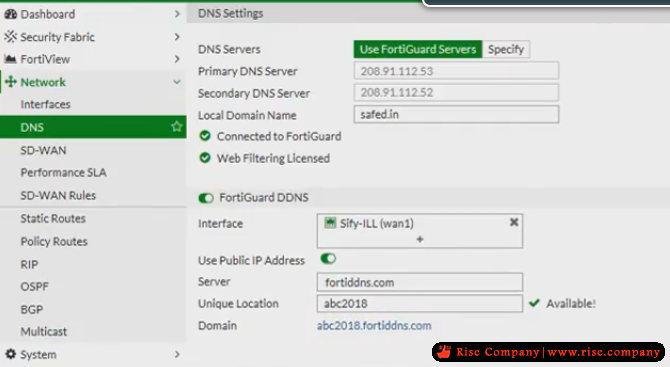Click the favorite star on DNS

(176, 126)
